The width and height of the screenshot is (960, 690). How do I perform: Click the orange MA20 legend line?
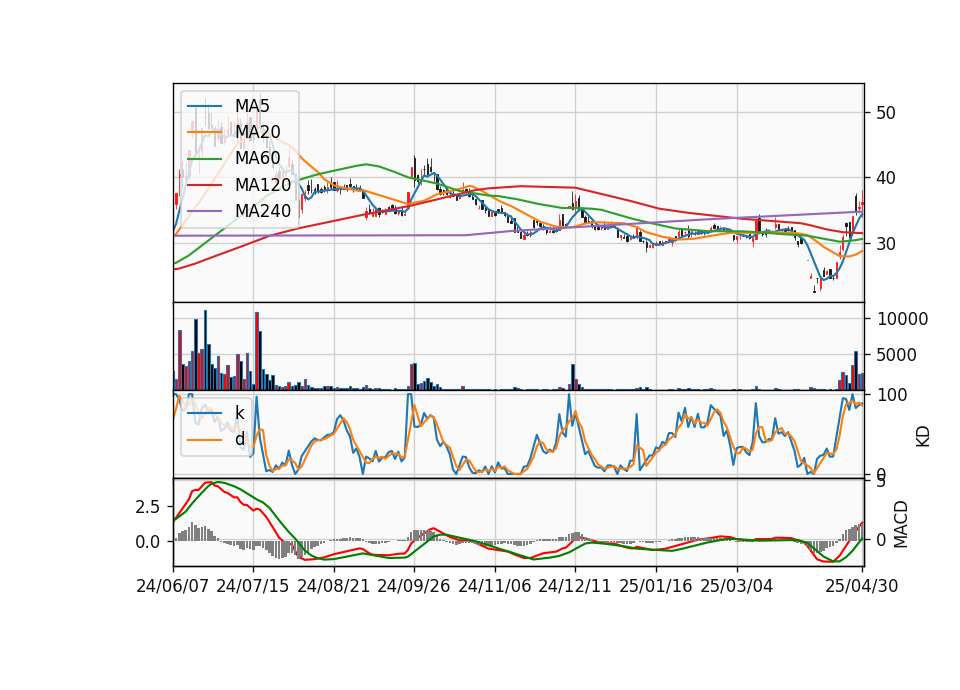tap(204, 132)
